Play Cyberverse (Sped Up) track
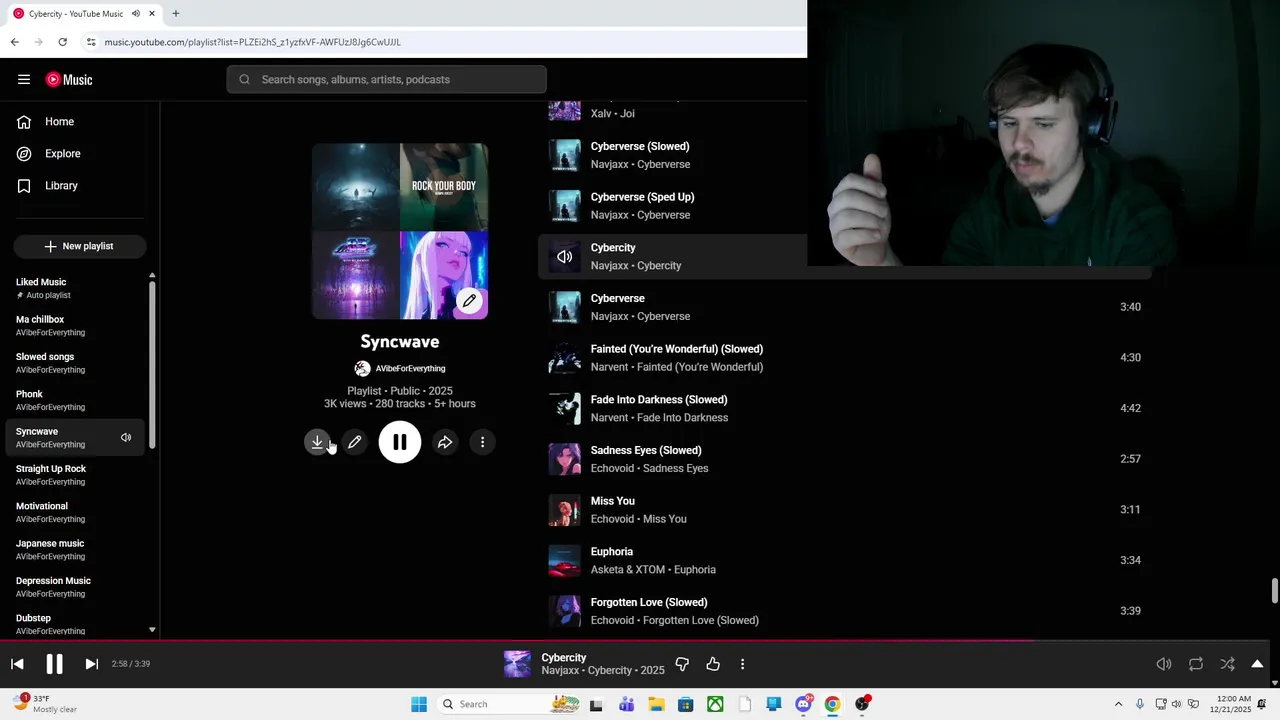Screen dimensions: 1280x720 [642, 198]
